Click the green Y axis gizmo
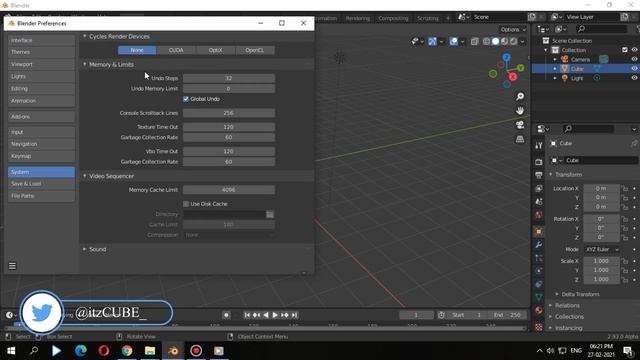The height and width of the screenshot is (360, 640). [x=520, y=68]
